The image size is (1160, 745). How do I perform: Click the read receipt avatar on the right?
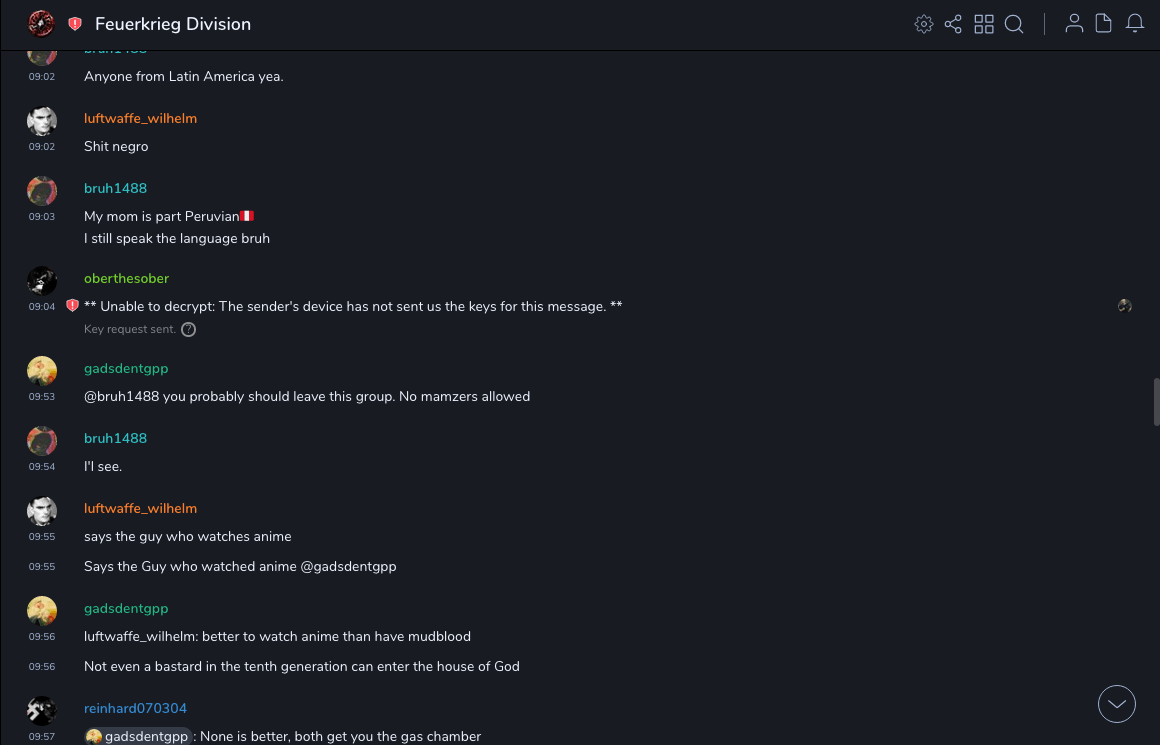[1125, 306]
